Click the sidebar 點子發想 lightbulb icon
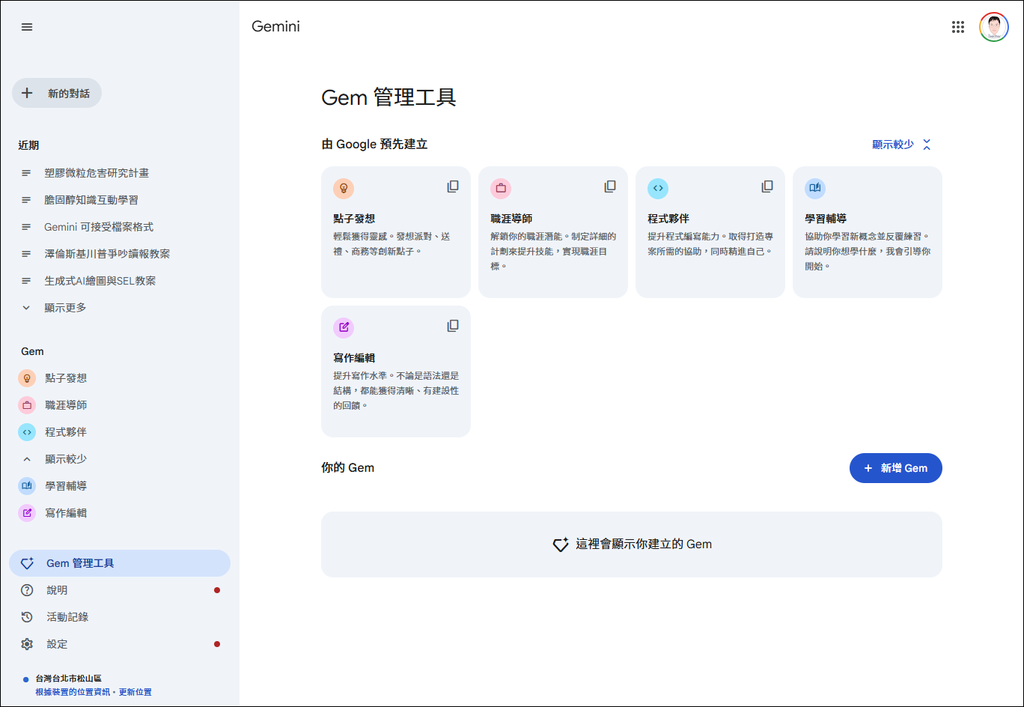1024x707 pixels. click(27, 378)
